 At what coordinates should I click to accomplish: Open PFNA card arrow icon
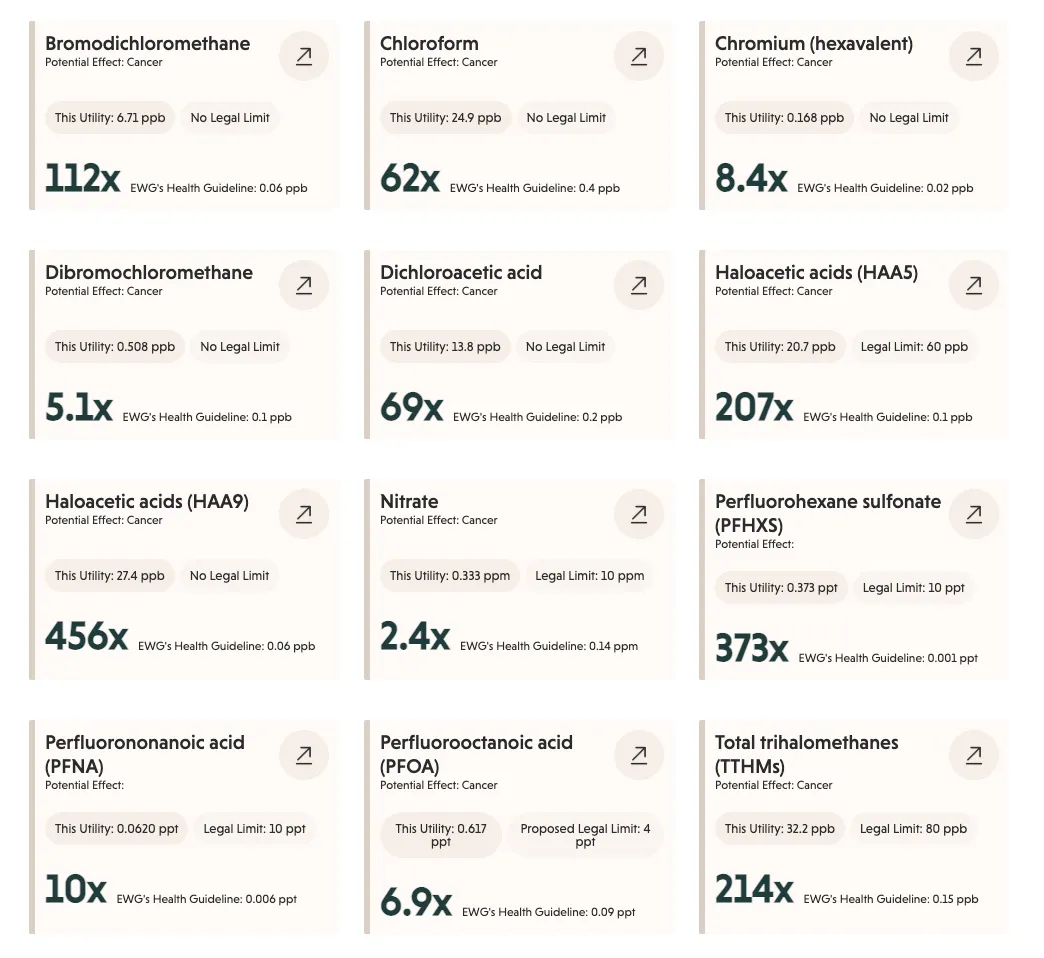tap(304, 755)
